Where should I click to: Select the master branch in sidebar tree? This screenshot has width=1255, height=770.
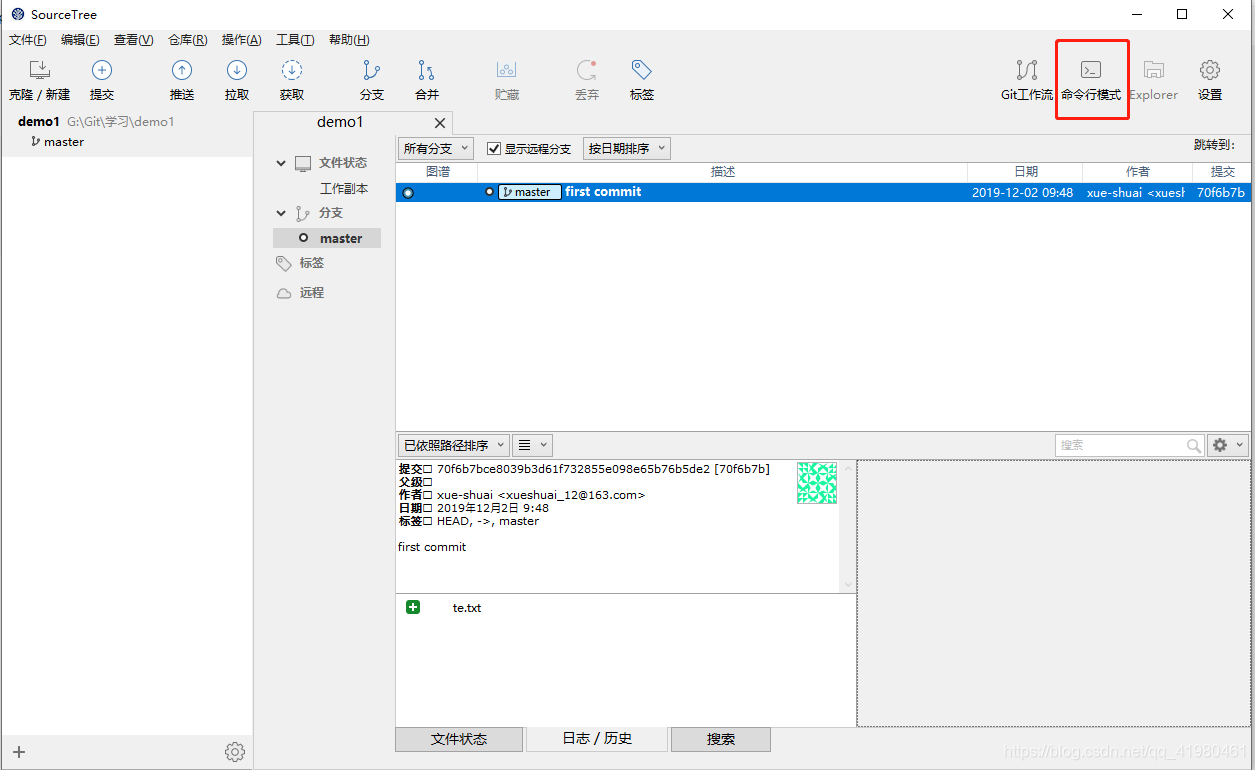click(x=327, y=238)
